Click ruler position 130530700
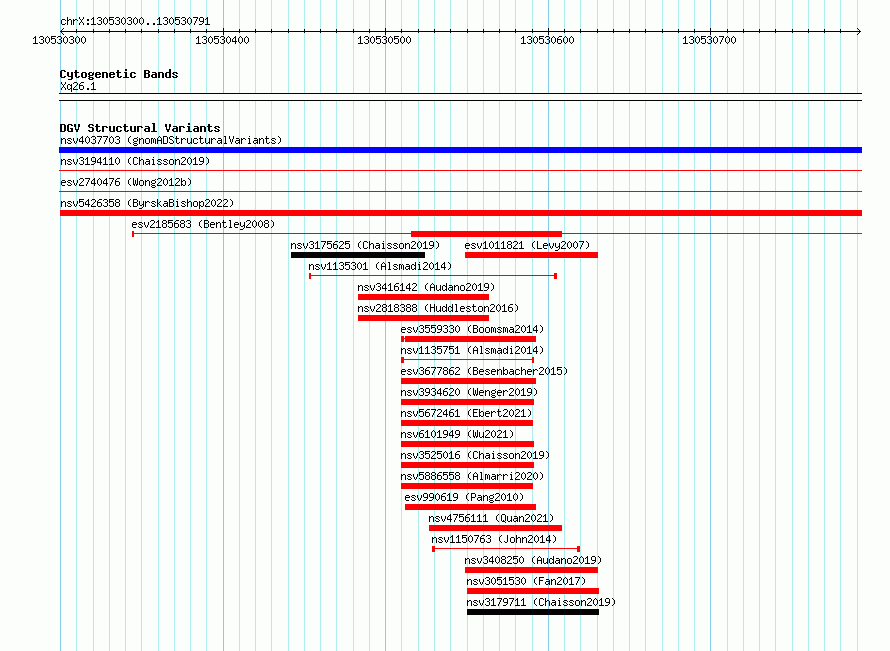 click(710, 40)
